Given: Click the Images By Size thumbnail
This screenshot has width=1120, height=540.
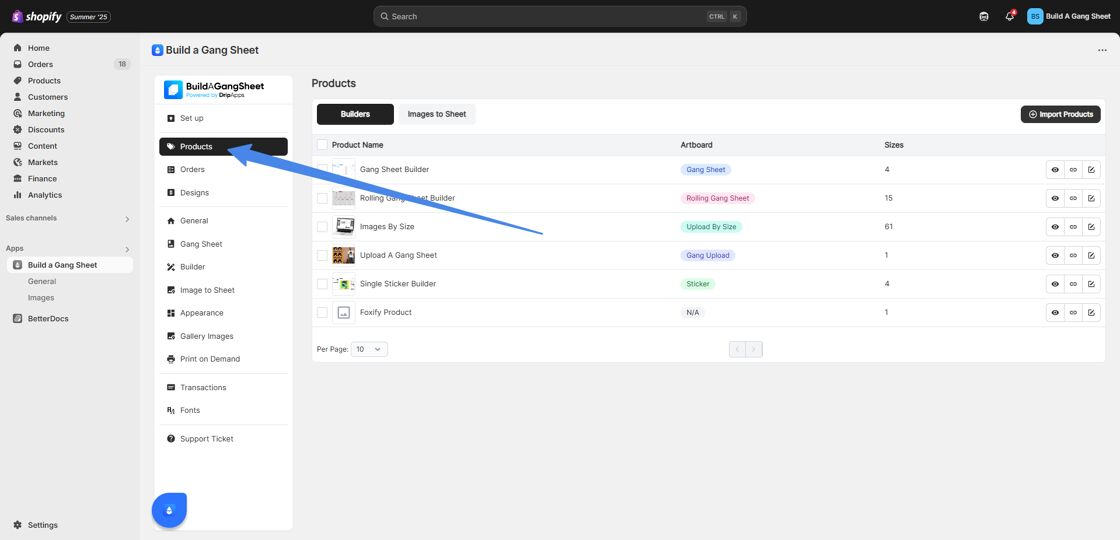Looking at the screenshot, I should pos(344,226).
